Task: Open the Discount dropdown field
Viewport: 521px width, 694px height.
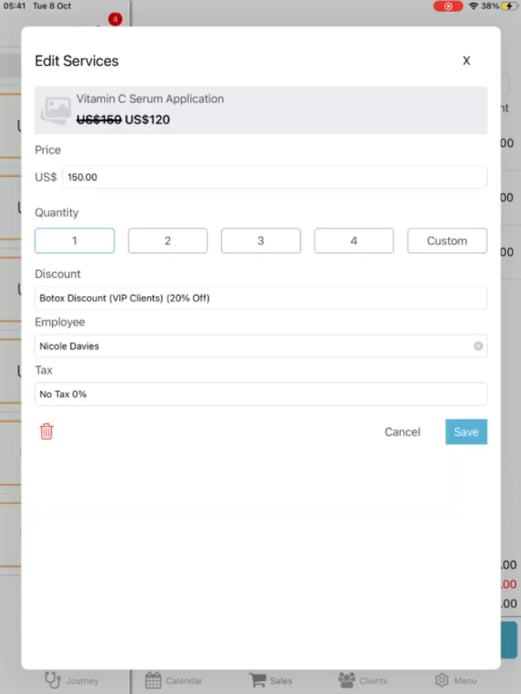Action: 261,298
